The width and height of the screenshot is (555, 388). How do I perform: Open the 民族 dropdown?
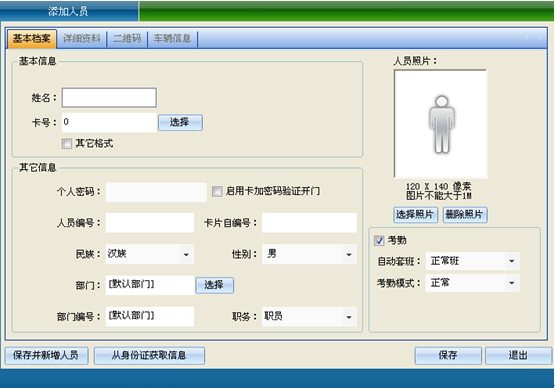[x=186, y=254]
